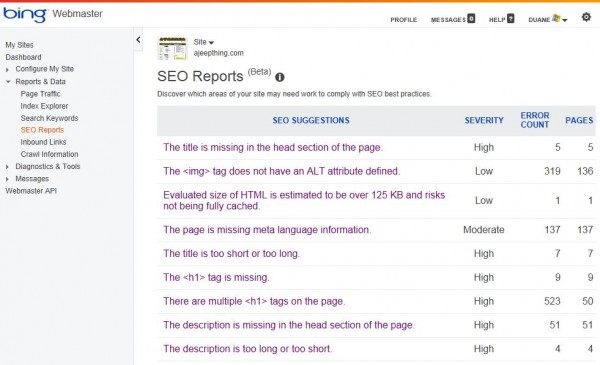
Task: Open PROFILE in the top bar
Action: pos(403,20)
